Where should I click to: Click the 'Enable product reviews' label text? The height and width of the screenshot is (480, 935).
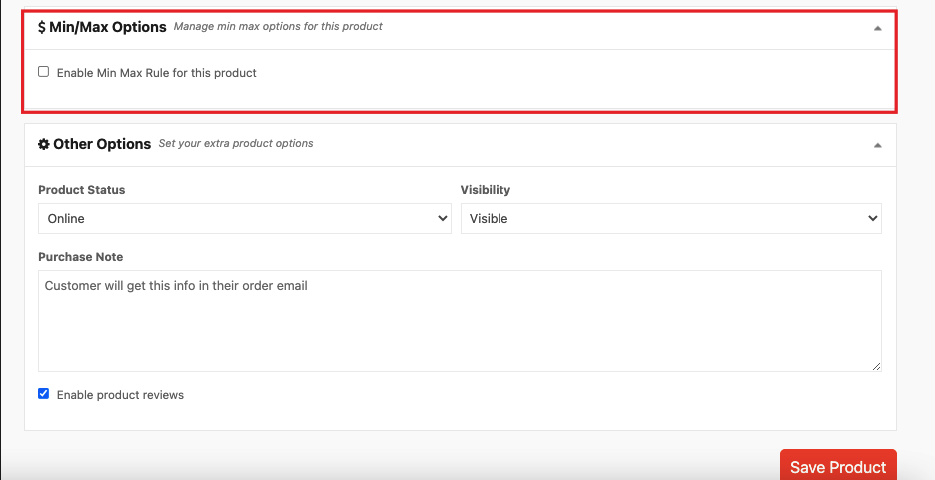[x=120, y=395]
